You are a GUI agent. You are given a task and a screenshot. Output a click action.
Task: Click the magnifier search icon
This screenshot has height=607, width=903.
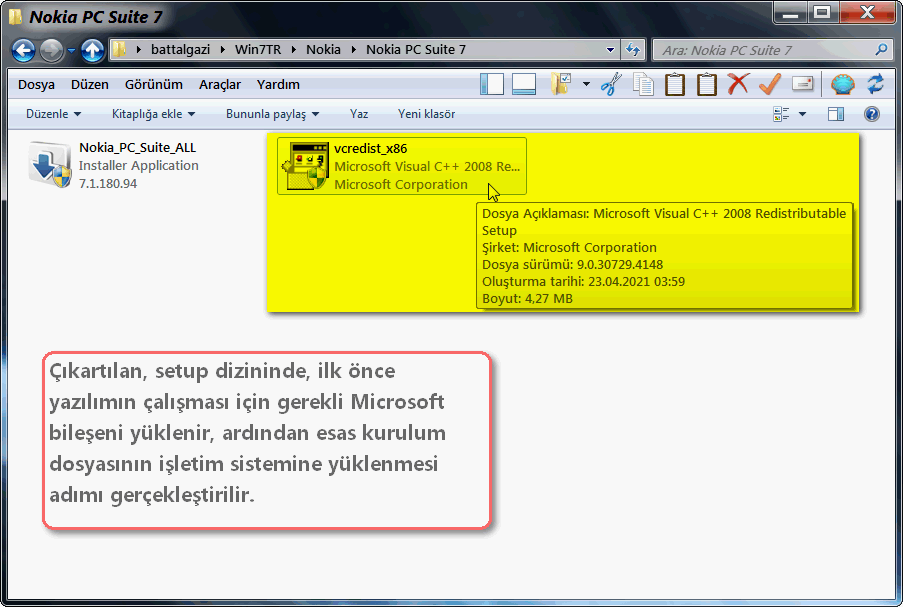[x=881, y=50]
